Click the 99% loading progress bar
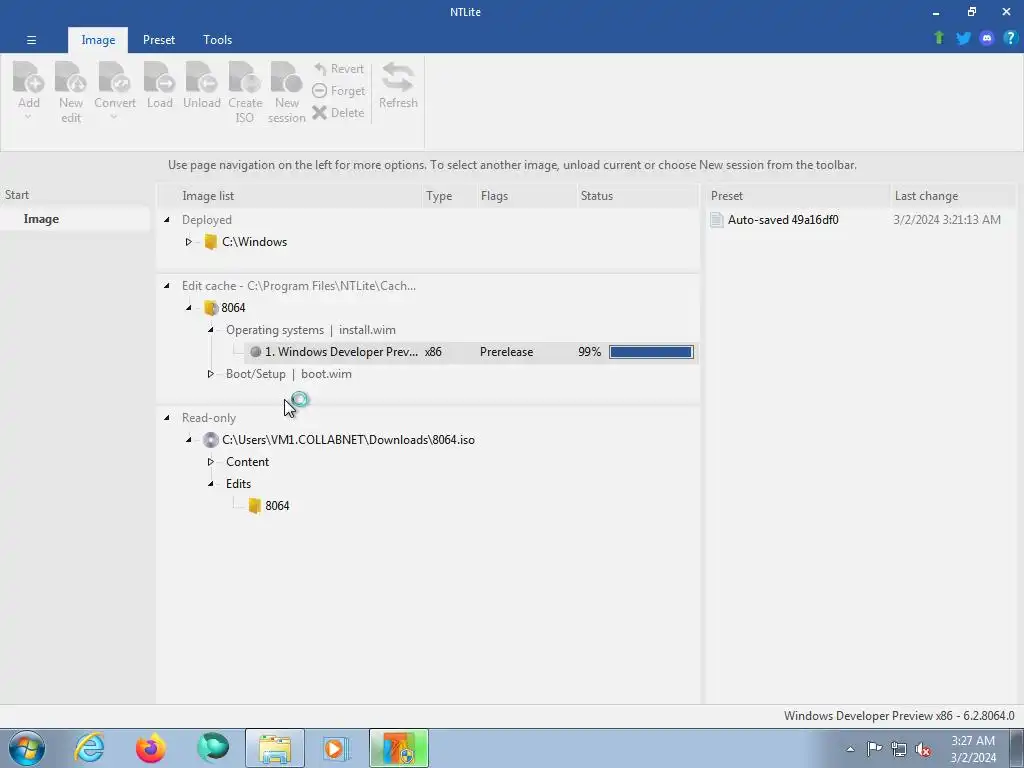 click(650, 352)
